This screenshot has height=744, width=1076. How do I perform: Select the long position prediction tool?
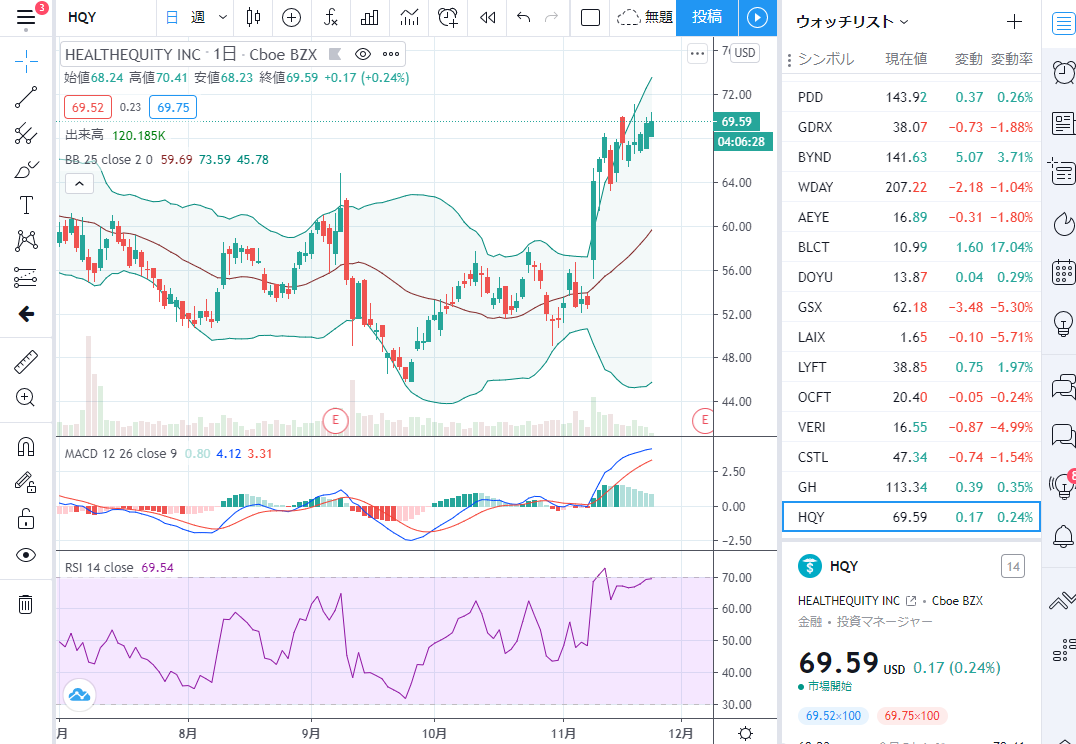pos(26,277)
